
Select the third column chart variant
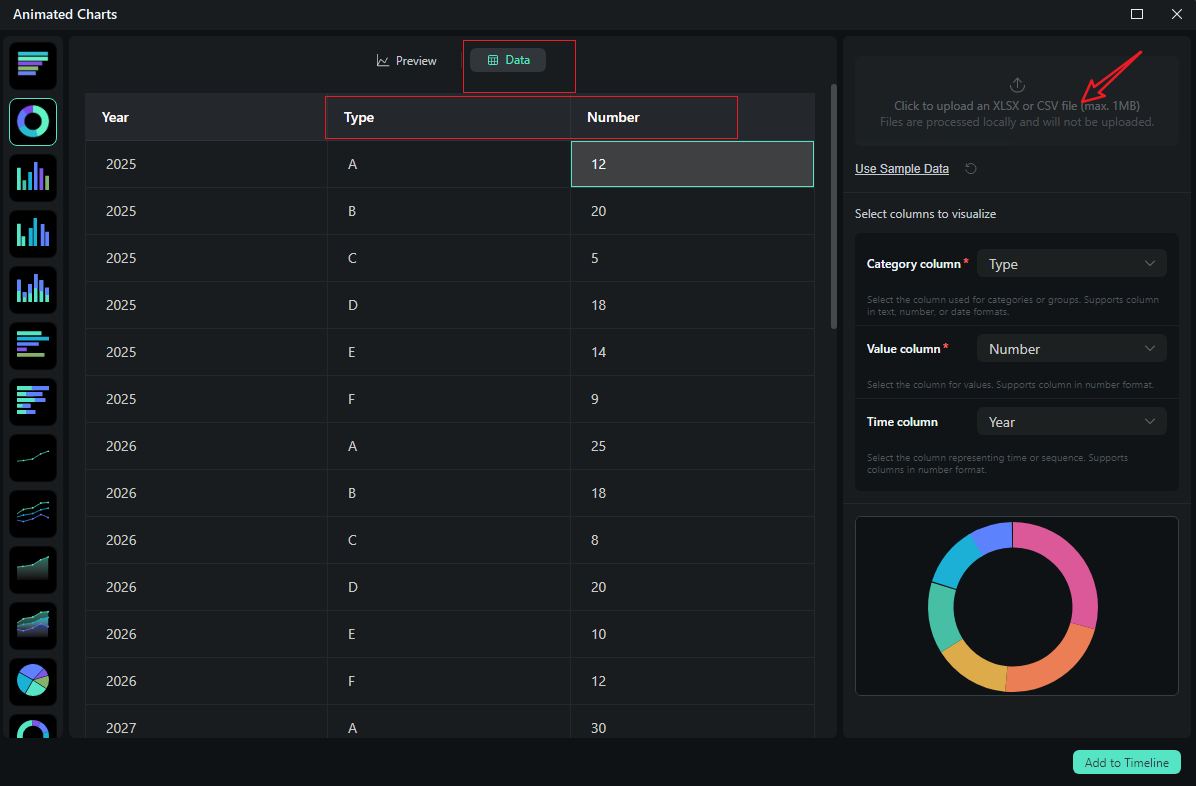pos(33,289)
